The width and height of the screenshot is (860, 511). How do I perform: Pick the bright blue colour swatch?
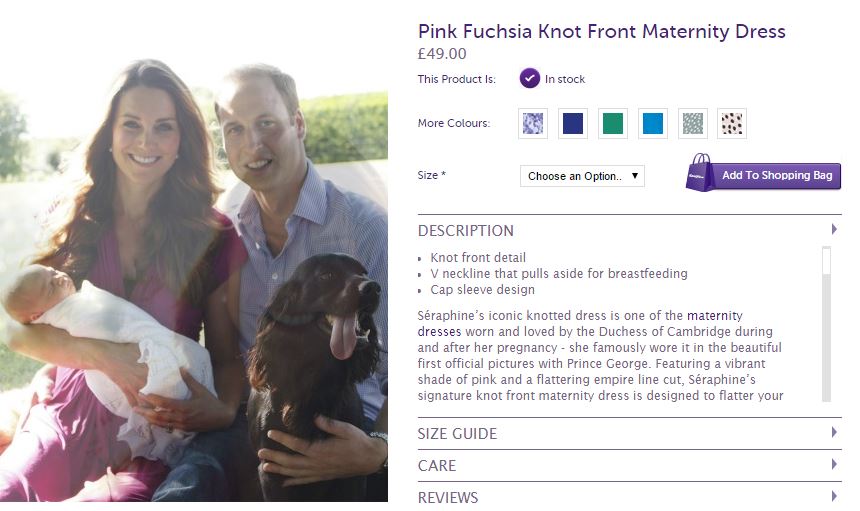[652, 124]
